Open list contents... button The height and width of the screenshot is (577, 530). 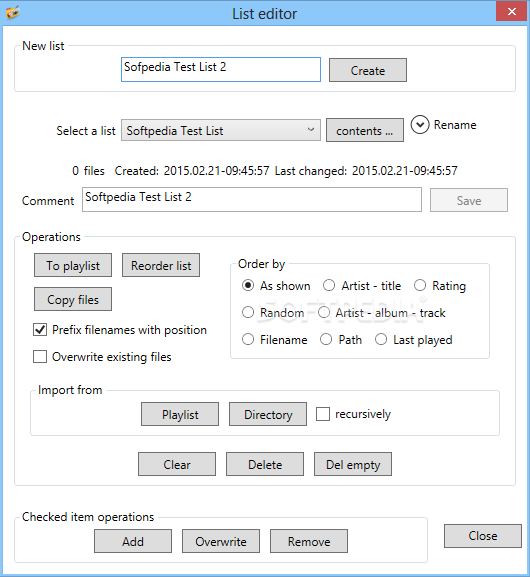click(x=365, y=130)
